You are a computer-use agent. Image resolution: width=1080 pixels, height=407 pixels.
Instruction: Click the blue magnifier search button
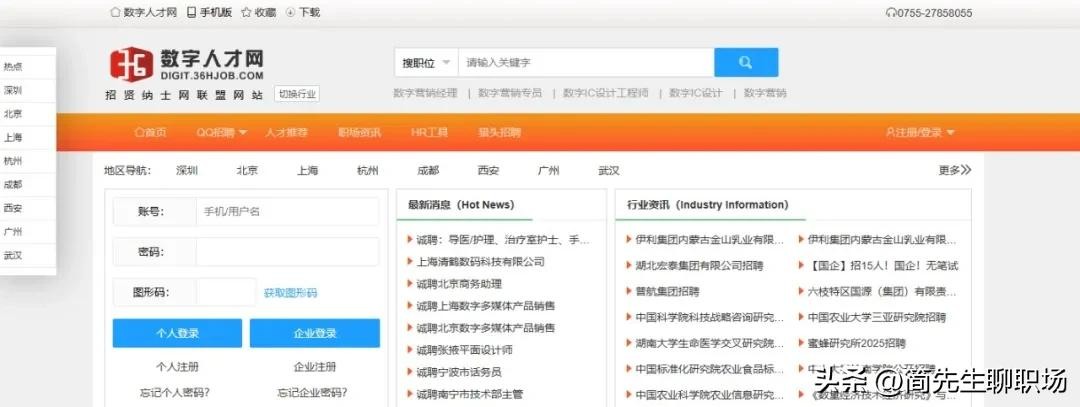pos(745,62)
